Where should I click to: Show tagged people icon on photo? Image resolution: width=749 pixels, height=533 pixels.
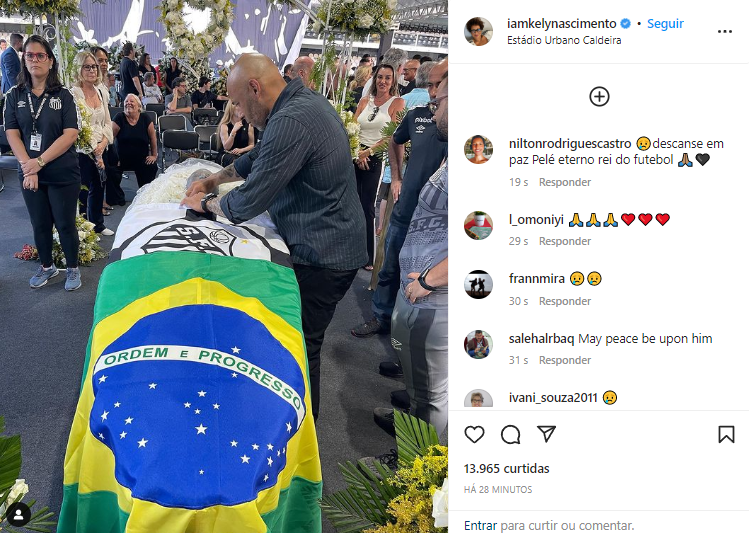[19, 514]
